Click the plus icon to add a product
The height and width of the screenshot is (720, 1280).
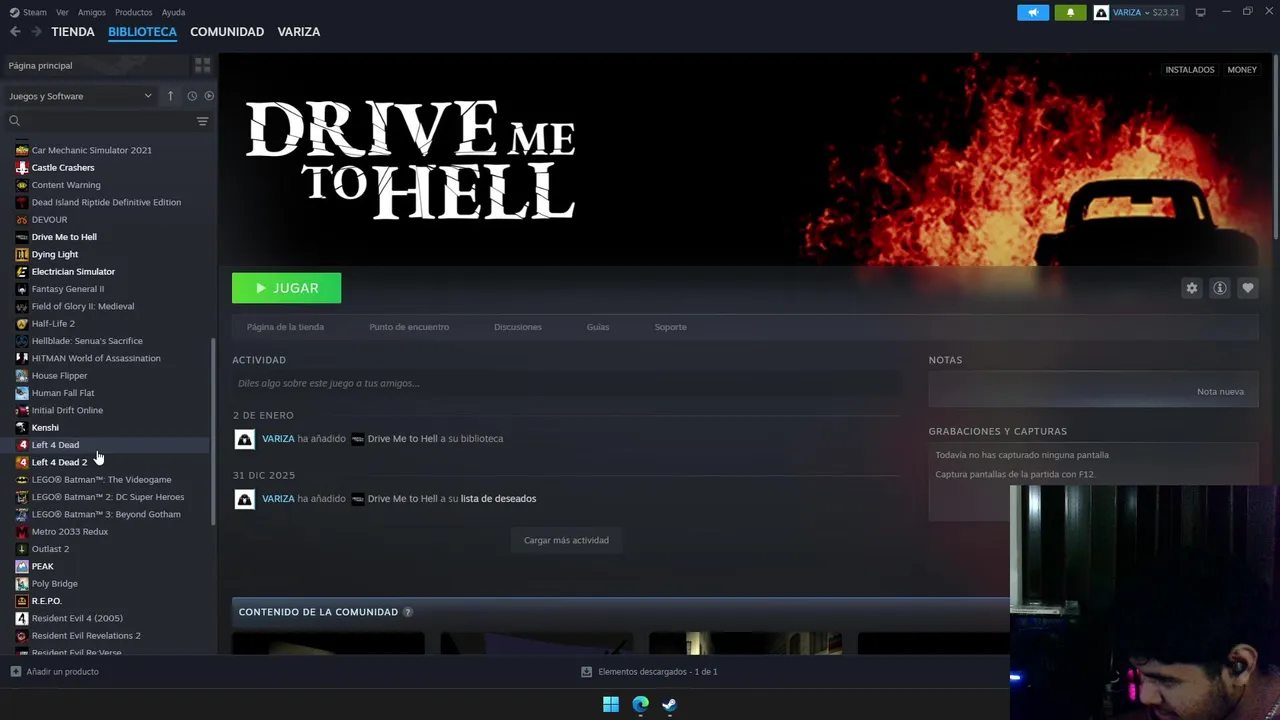point(15,672)
